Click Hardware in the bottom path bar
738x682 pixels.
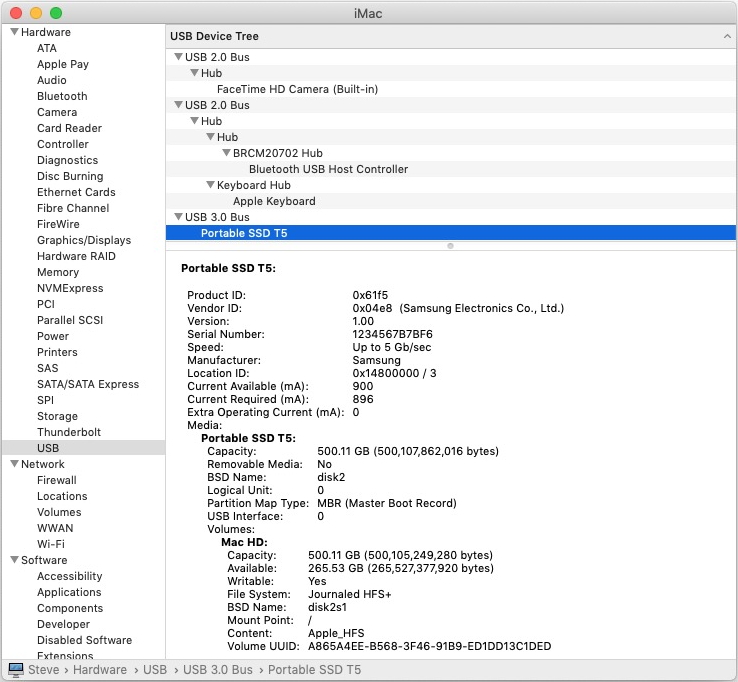coord(100,670)
